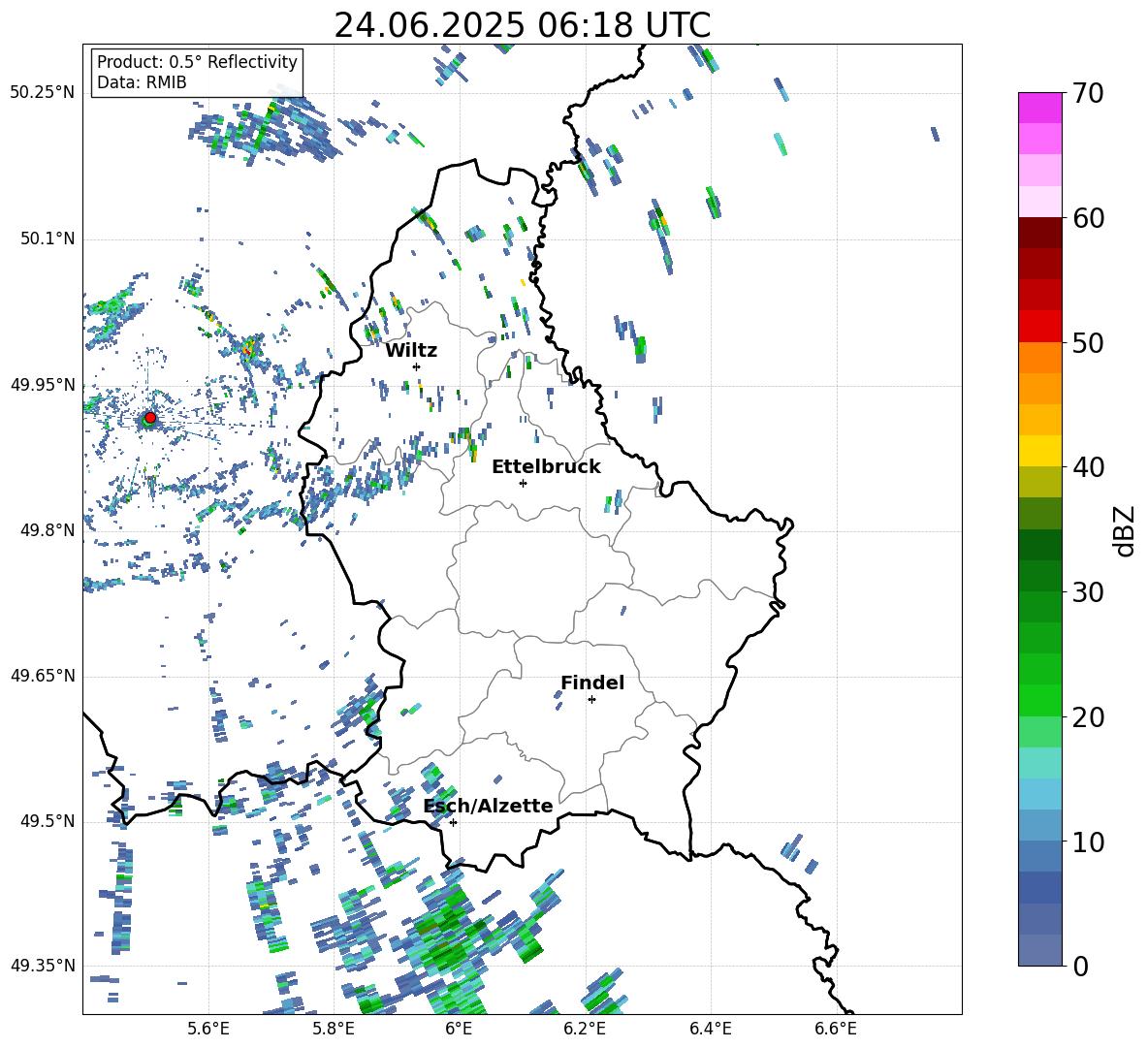This screenshot has height=1048, width=1148.
Task: Click the 40 tick on colorbar
Action: 1088,467
